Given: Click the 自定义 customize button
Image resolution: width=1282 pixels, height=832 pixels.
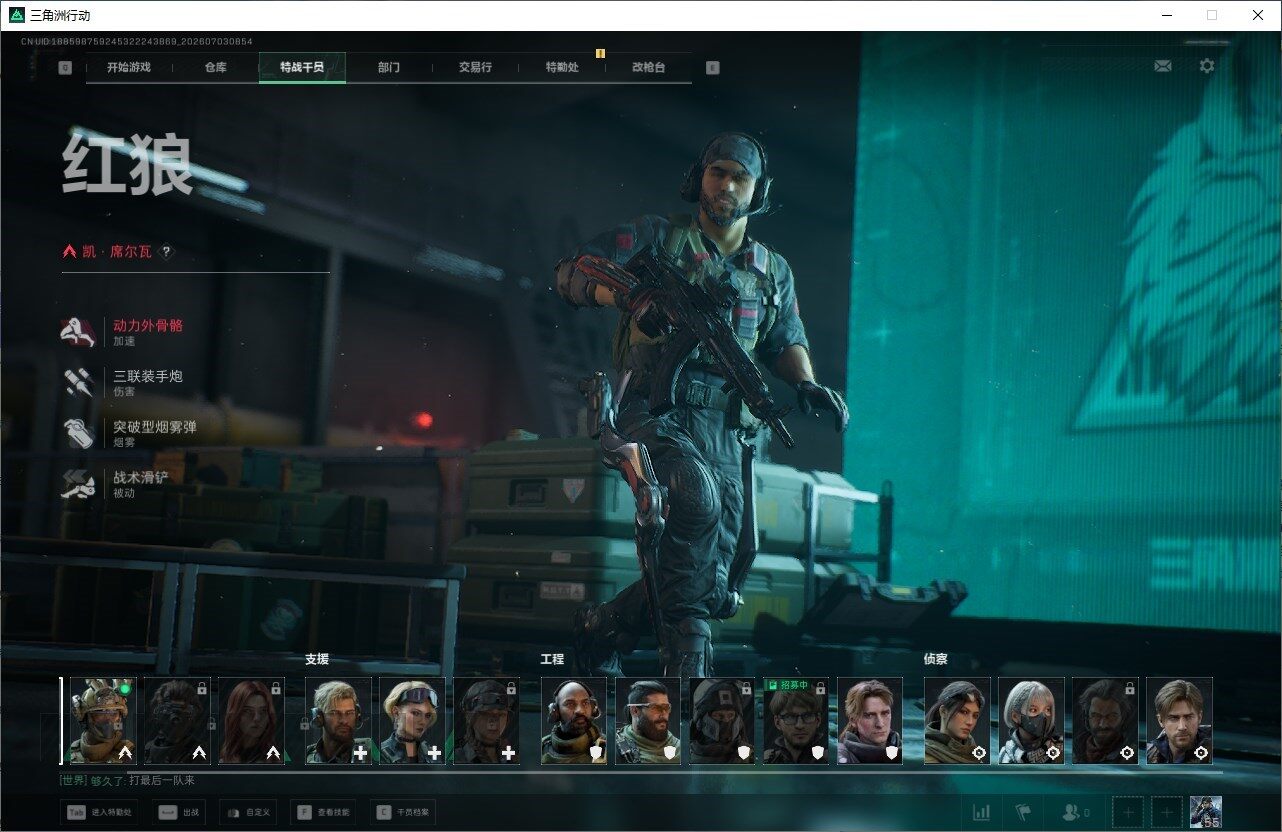Looking at the screenshot, I should tap(247, 812).
